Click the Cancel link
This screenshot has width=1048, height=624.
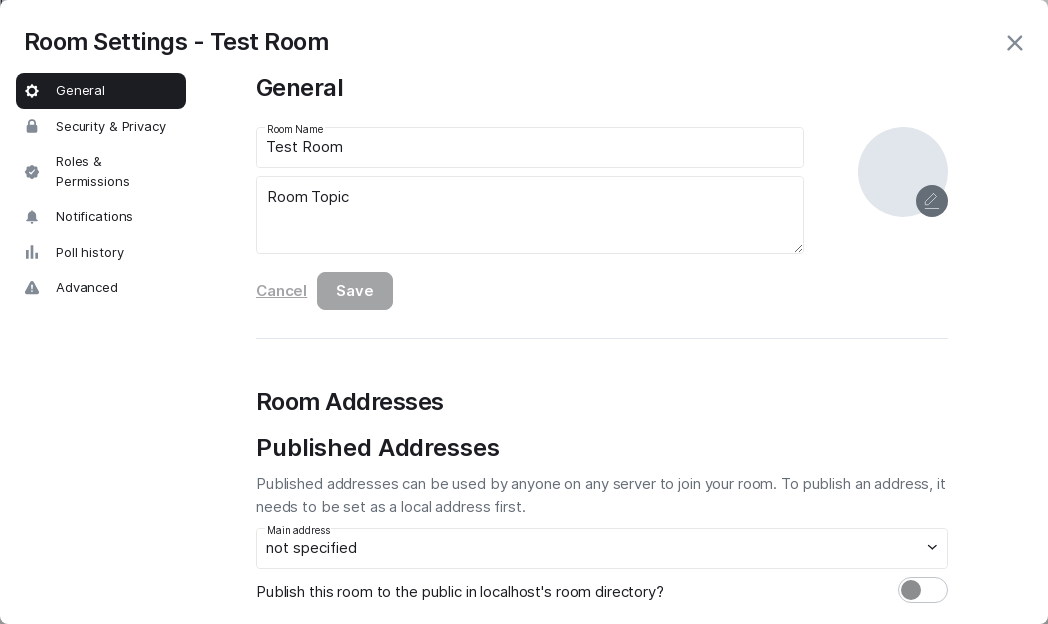point(281,291)
